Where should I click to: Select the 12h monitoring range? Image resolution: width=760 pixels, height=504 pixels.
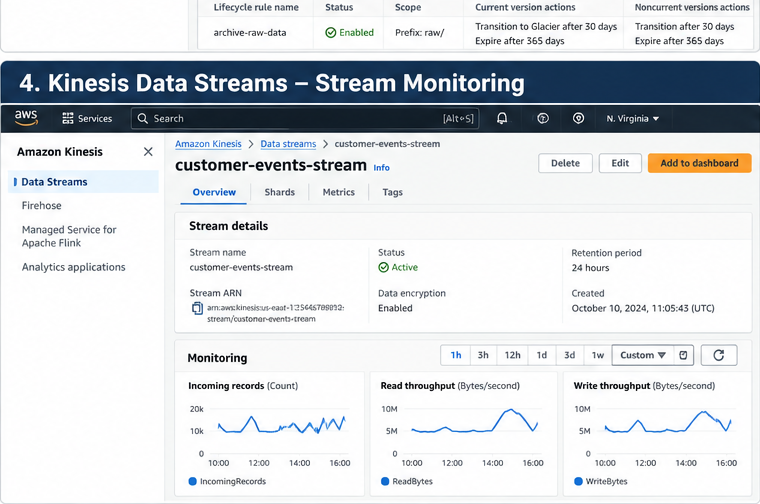click(512, 355)
